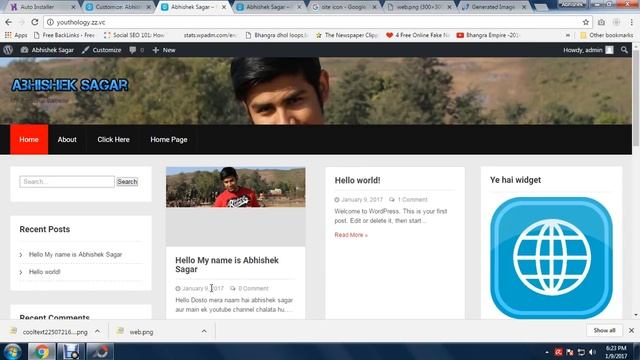Bookmark the page with the star icon
Image resolution: width=640 pixels, height=360 pixels.
pos(586,22)
